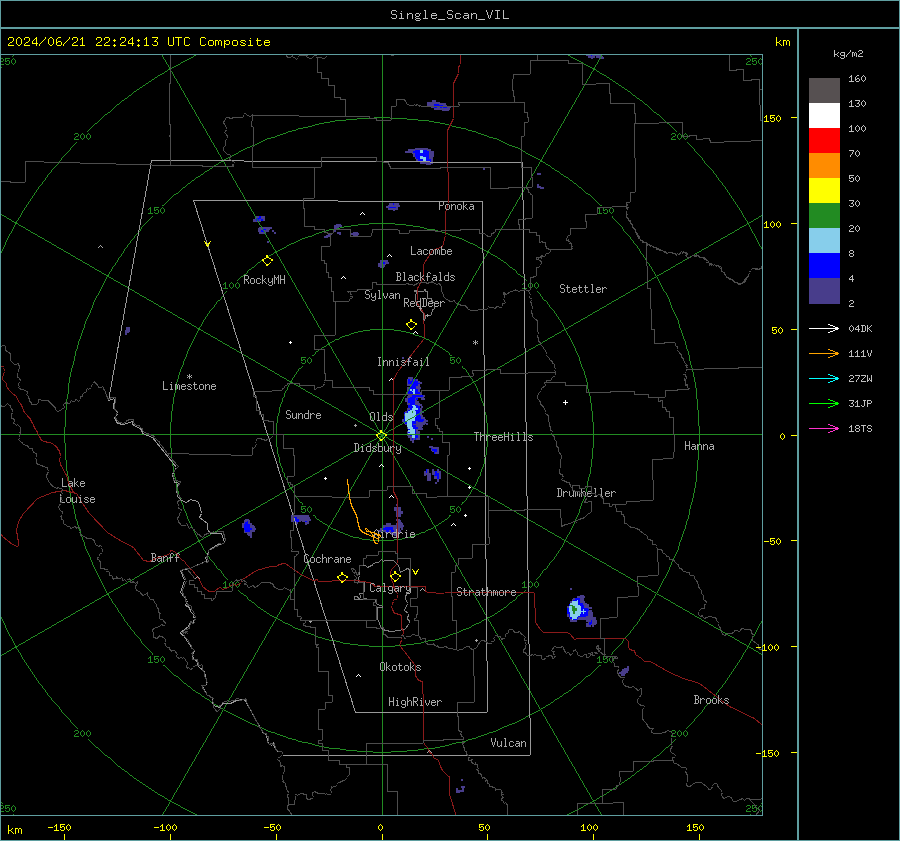Click the Lacombe city label
The width and height of the screenshot is (900, 841).
tap(431, 251)
